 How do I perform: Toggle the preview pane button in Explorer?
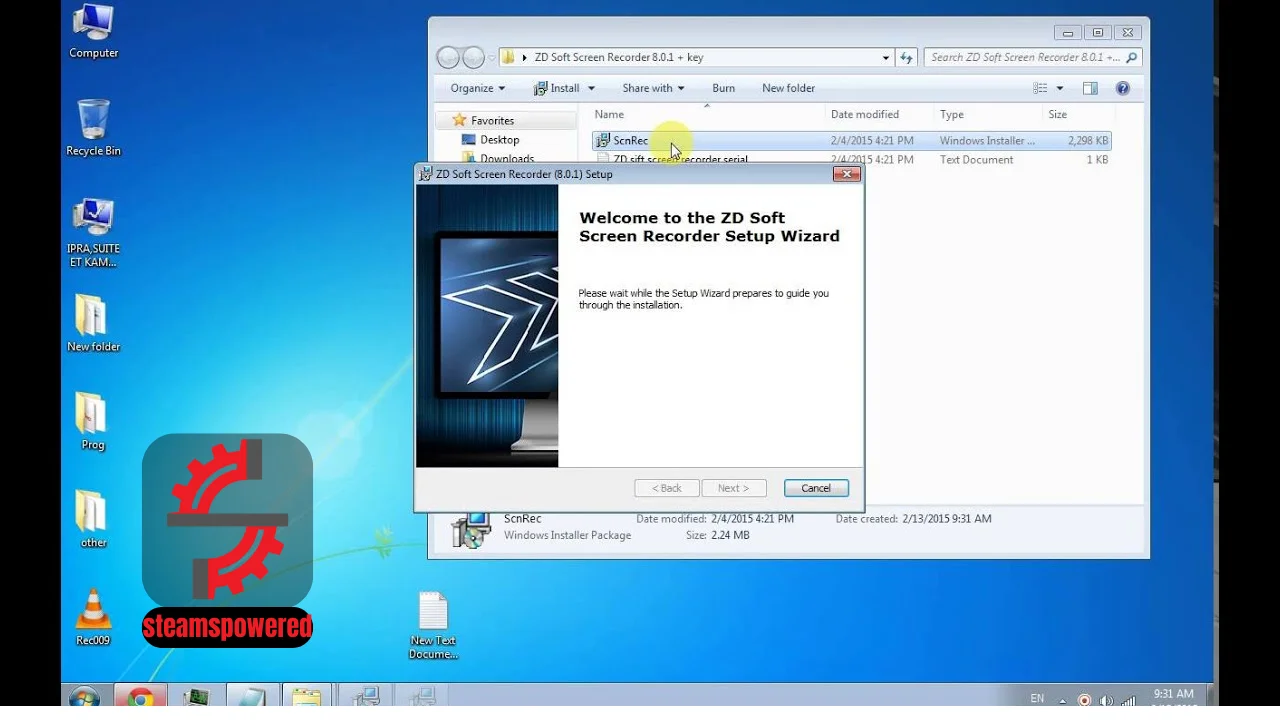(x=1090, y=88)
